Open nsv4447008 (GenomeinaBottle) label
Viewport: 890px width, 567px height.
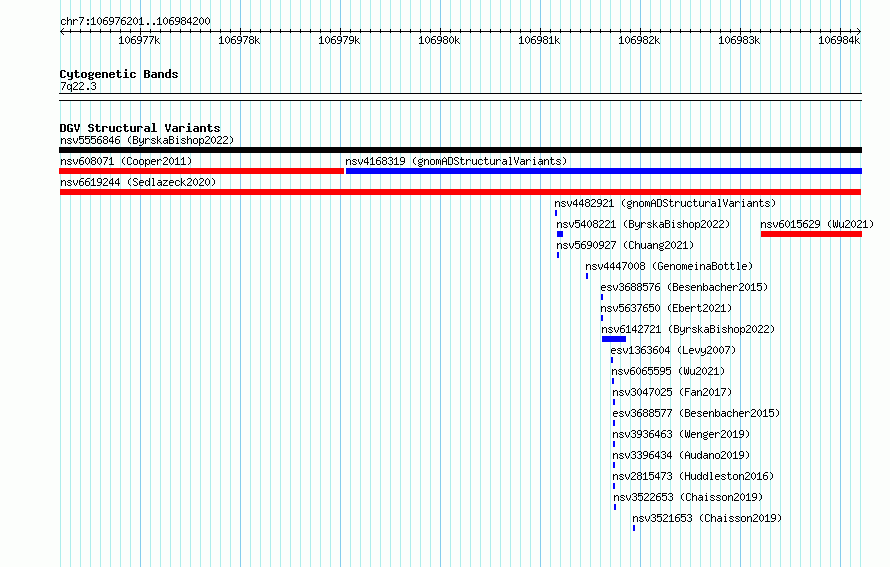(669, 266)
